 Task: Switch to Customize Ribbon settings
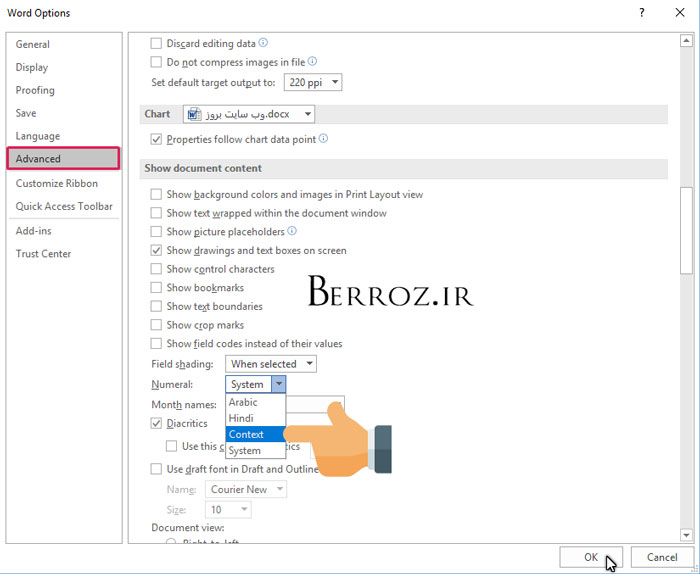point(57,183)
